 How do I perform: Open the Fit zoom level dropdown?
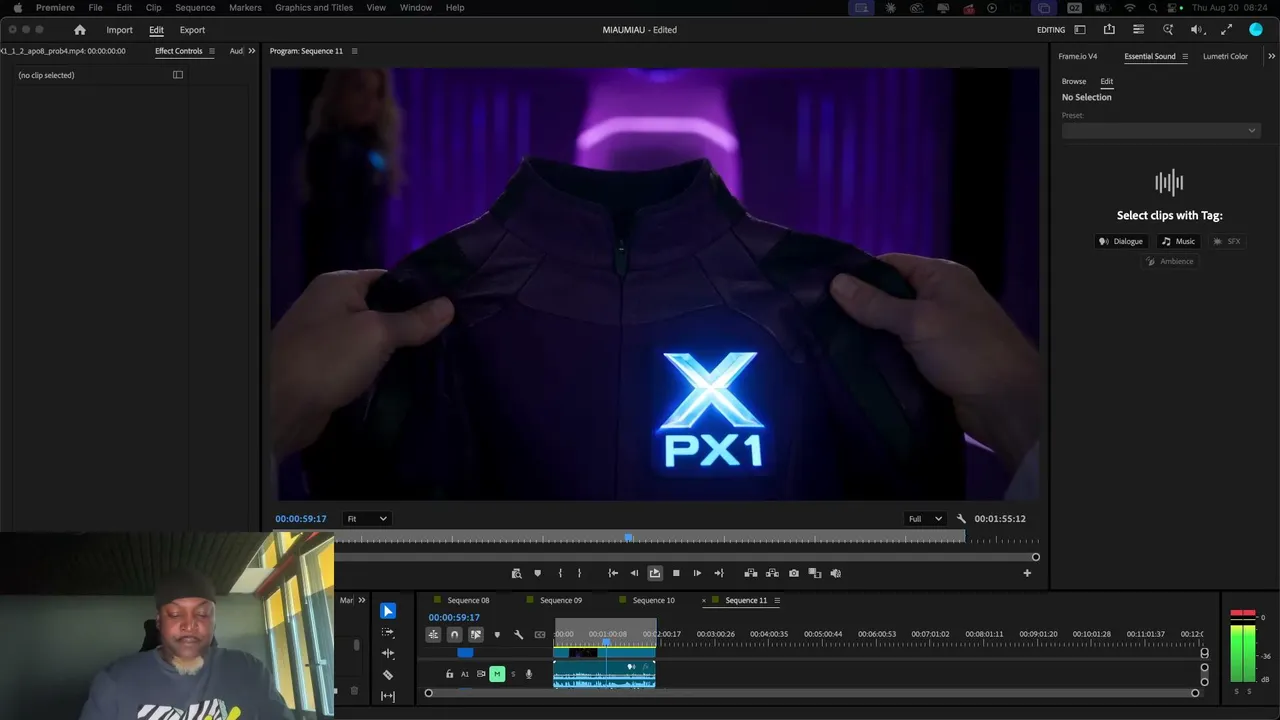coord(367,519)
